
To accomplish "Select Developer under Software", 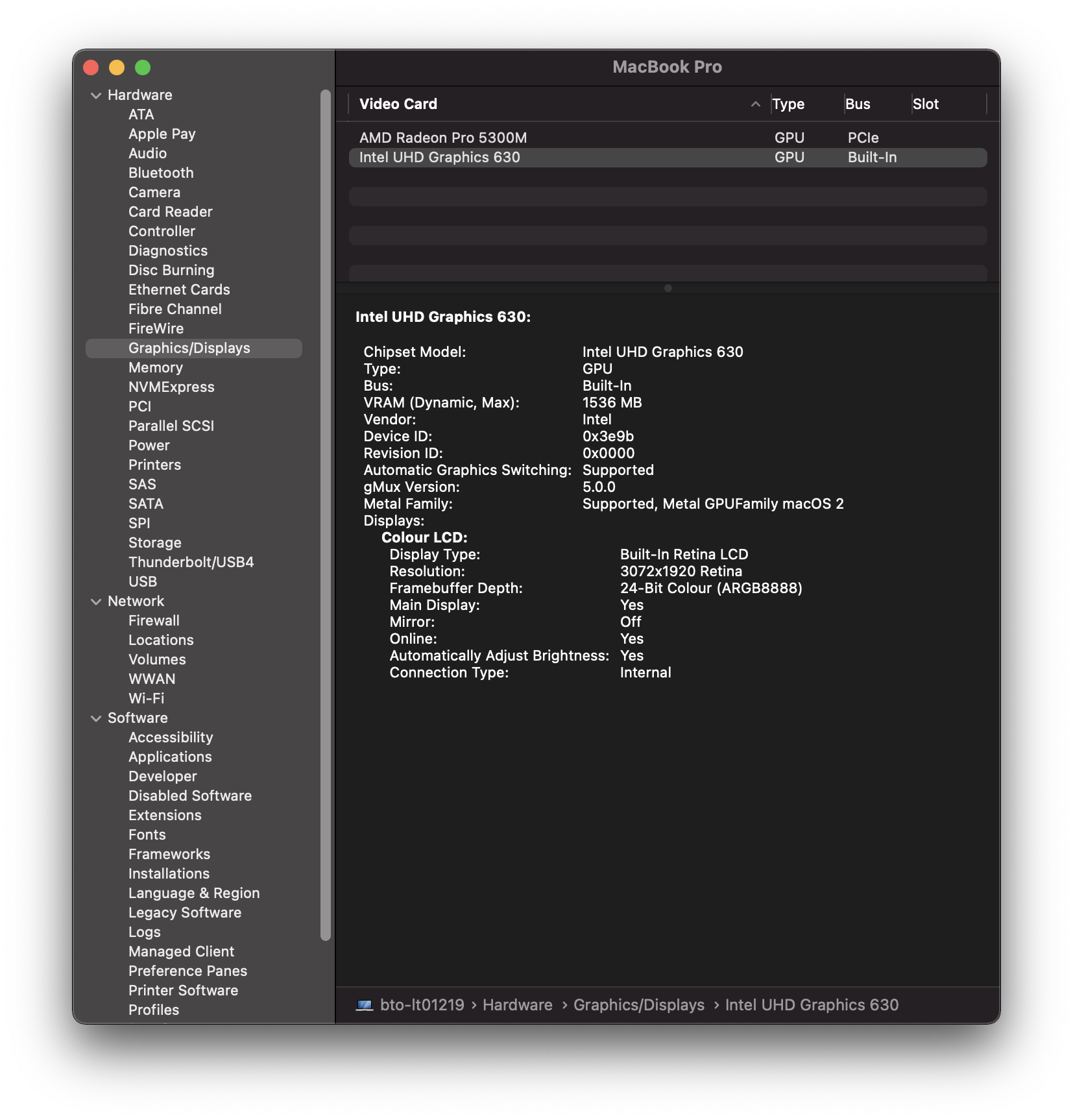I will (162, 777).
